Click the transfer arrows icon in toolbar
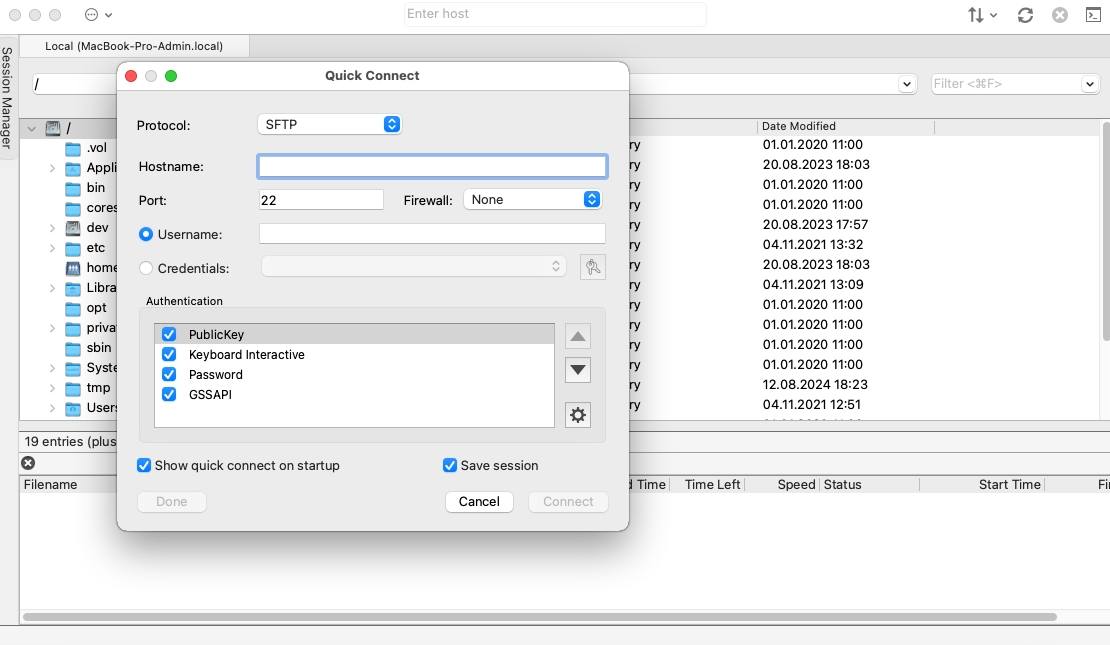This screenshot has width=1110, height=645. pyautogui.click(x=983, y=15)
